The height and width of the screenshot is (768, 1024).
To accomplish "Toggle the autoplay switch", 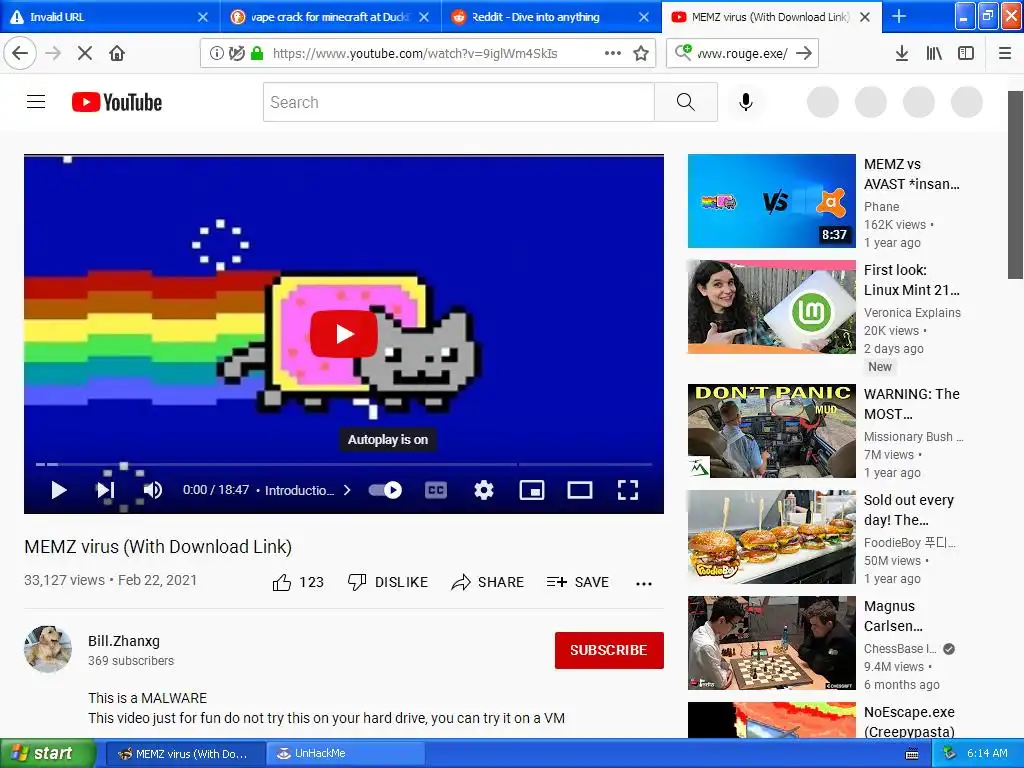I will [x=385, y=490].
